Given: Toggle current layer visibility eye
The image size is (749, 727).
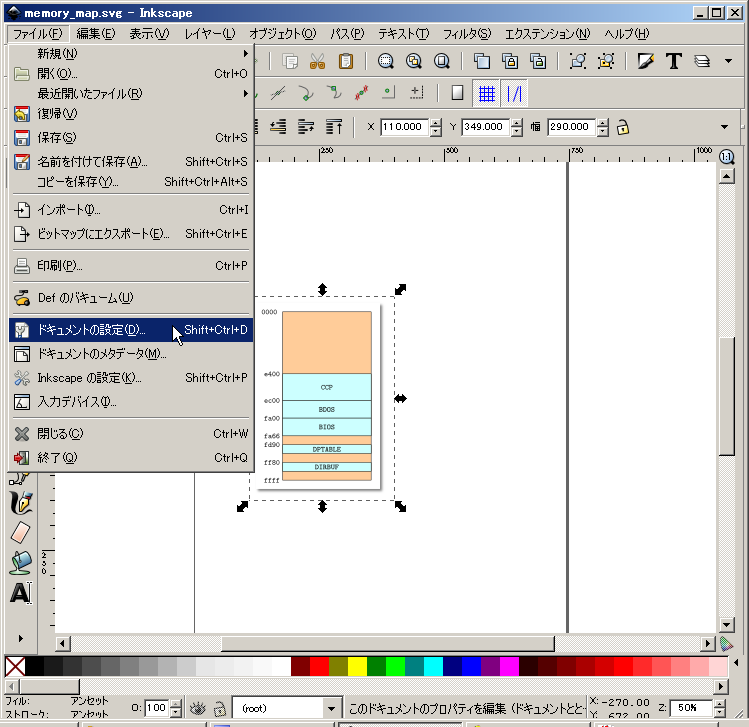Looking at the screenshot, I should pyautogui.click(x=197, y=708).
